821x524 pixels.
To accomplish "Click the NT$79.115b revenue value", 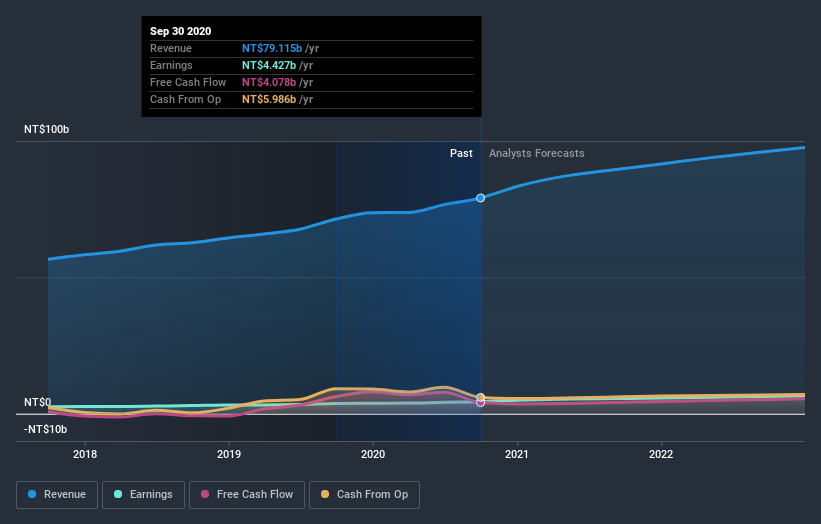I will pos(272,48).
